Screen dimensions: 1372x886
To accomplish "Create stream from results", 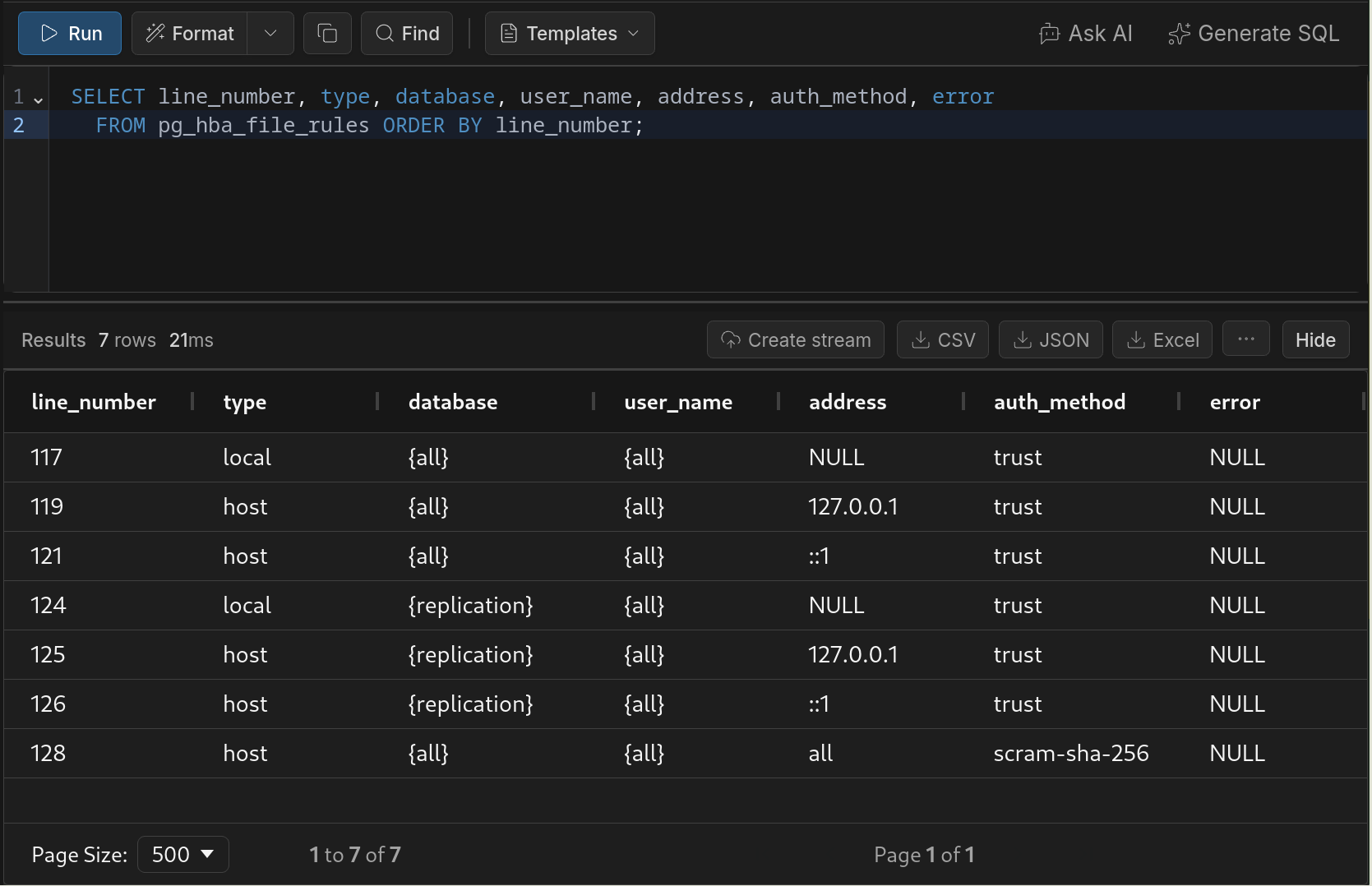I will click(x=796, y=339).
